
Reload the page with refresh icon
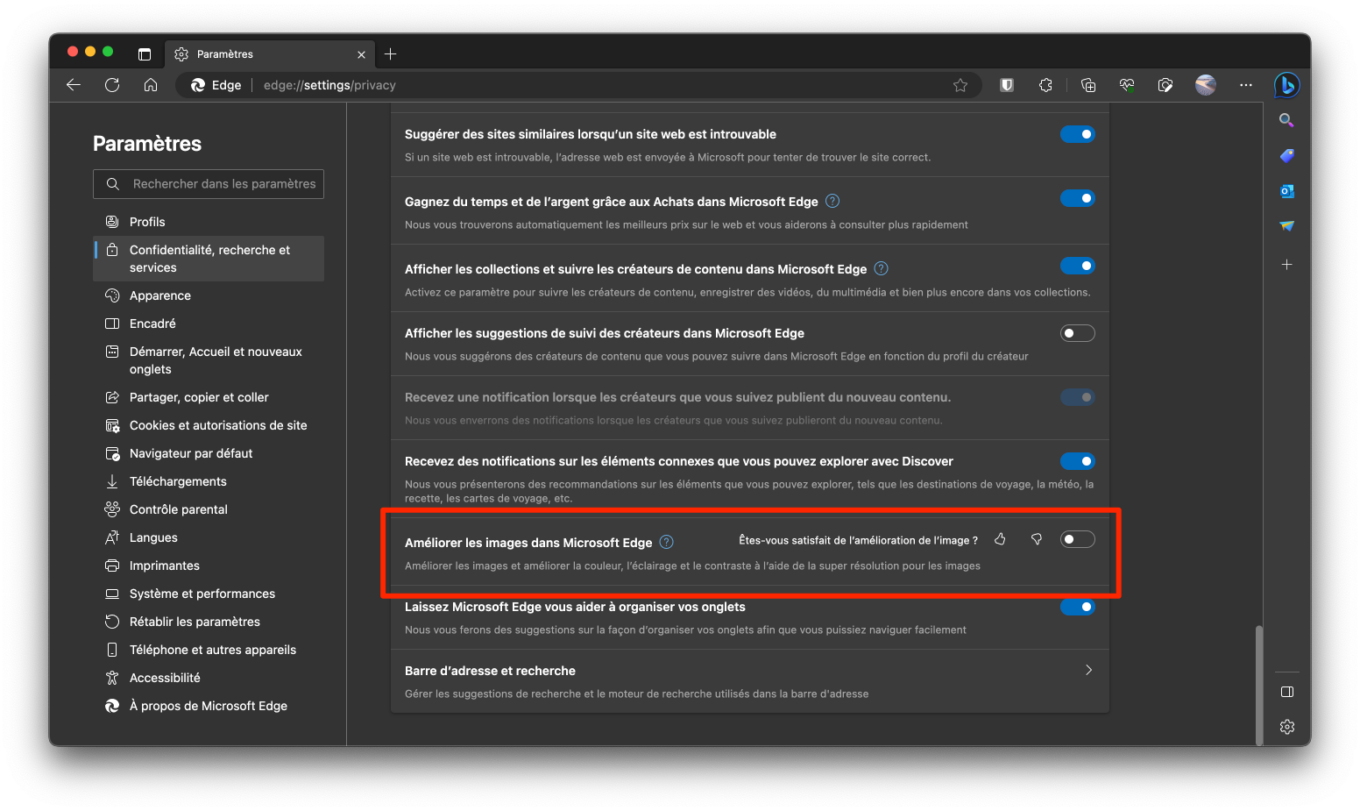[x=112, y=85]
